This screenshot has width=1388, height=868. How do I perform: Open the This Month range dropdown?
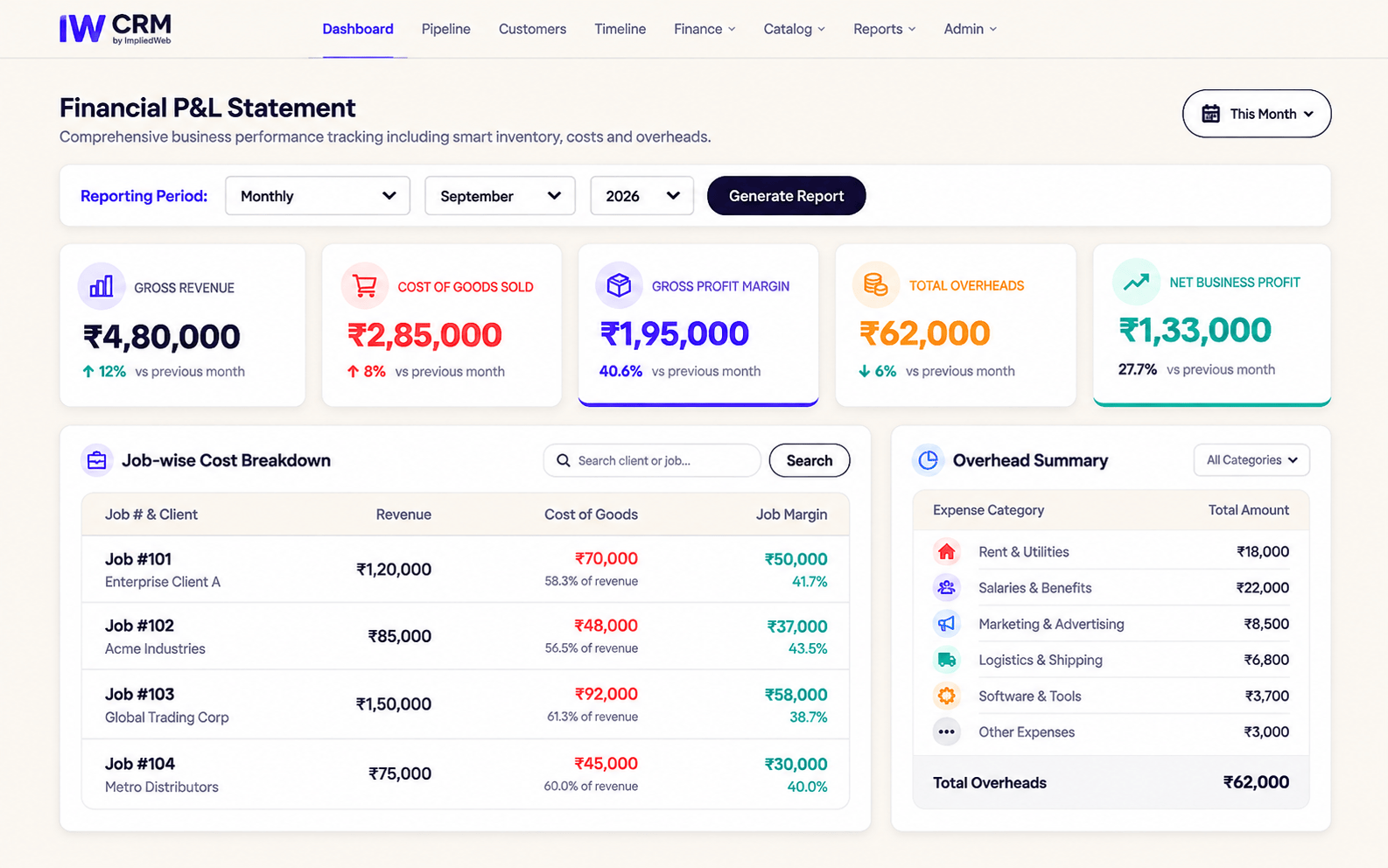pos(1257,114)
